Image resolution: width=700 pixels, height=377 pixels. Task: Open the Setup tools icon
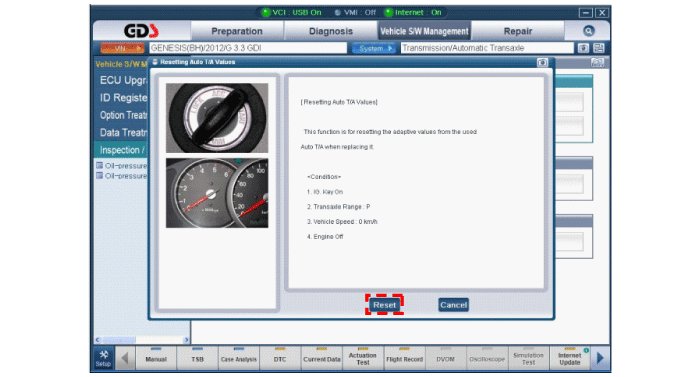point(104,359)
